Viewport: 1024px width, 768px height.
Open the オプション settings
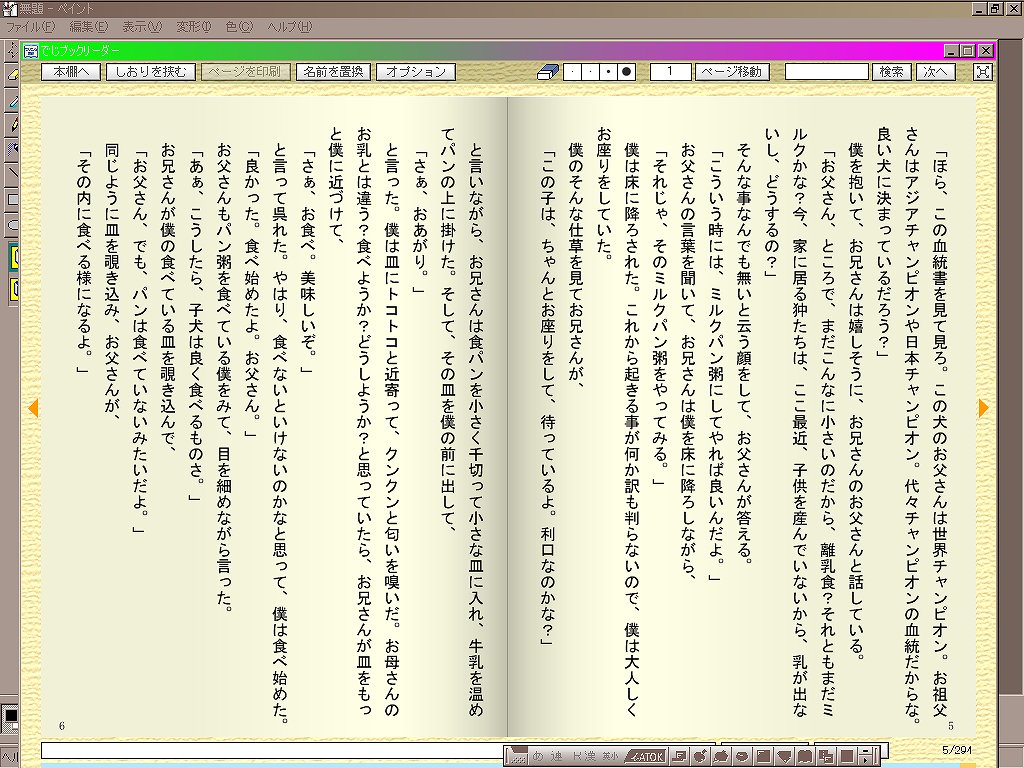(416, 72)
